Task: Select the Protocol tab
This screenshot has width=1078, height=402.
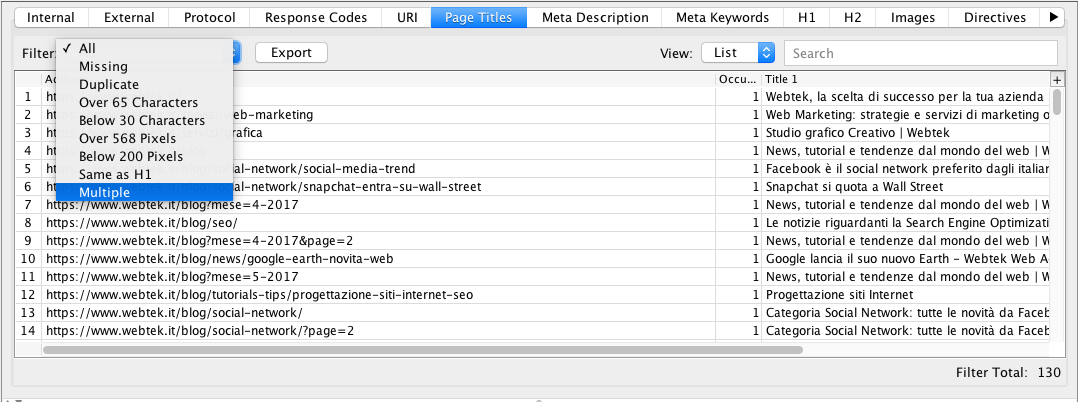Action: [210, 18]
